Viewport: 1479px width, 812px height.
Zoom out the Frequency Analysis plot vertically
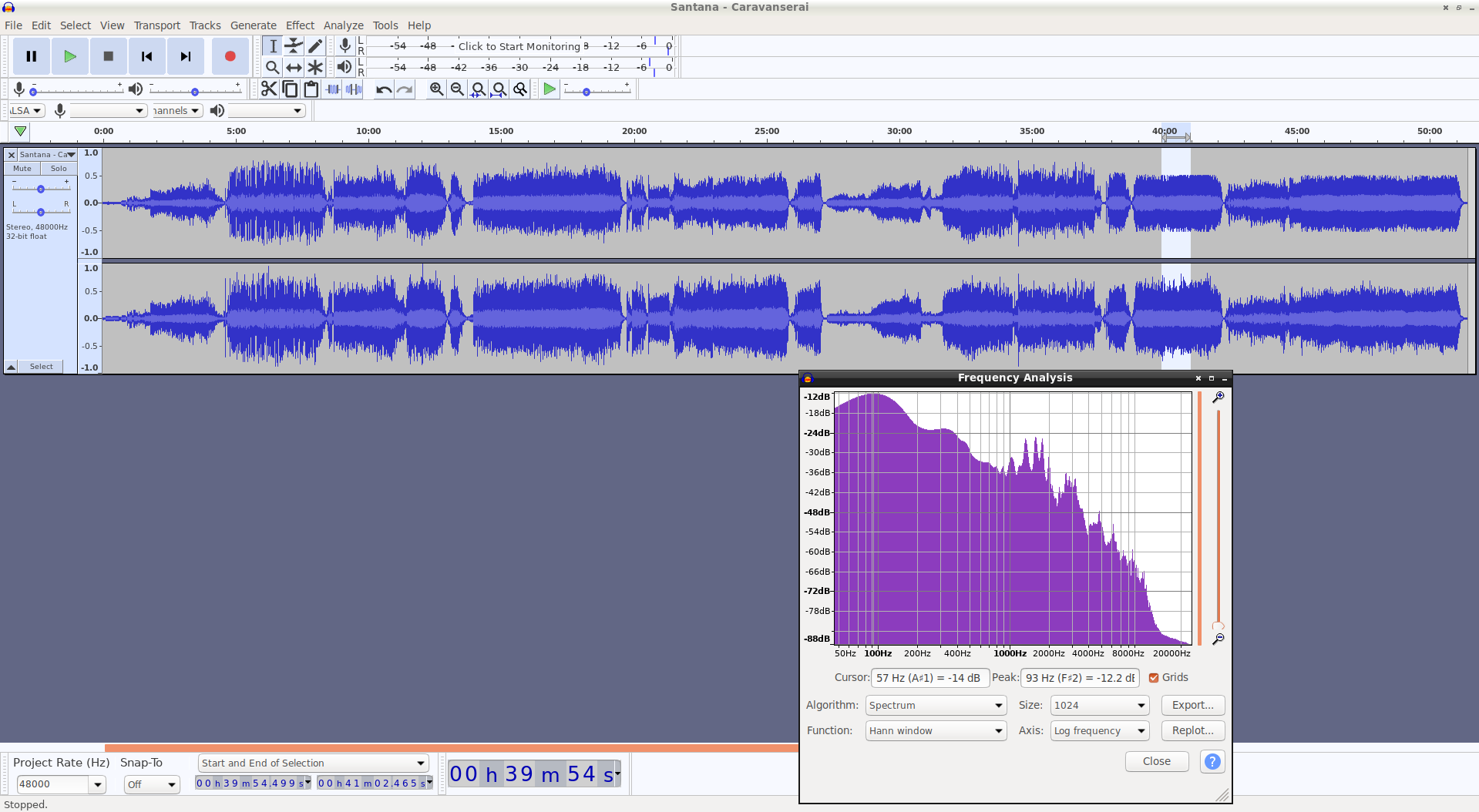1218,639
